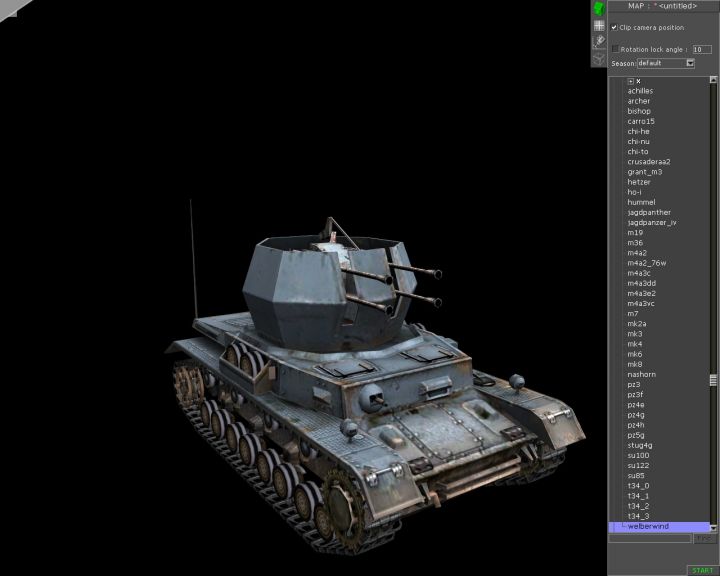
Task: Click the syringe-shaped tool icon
Action: [598, 42]
